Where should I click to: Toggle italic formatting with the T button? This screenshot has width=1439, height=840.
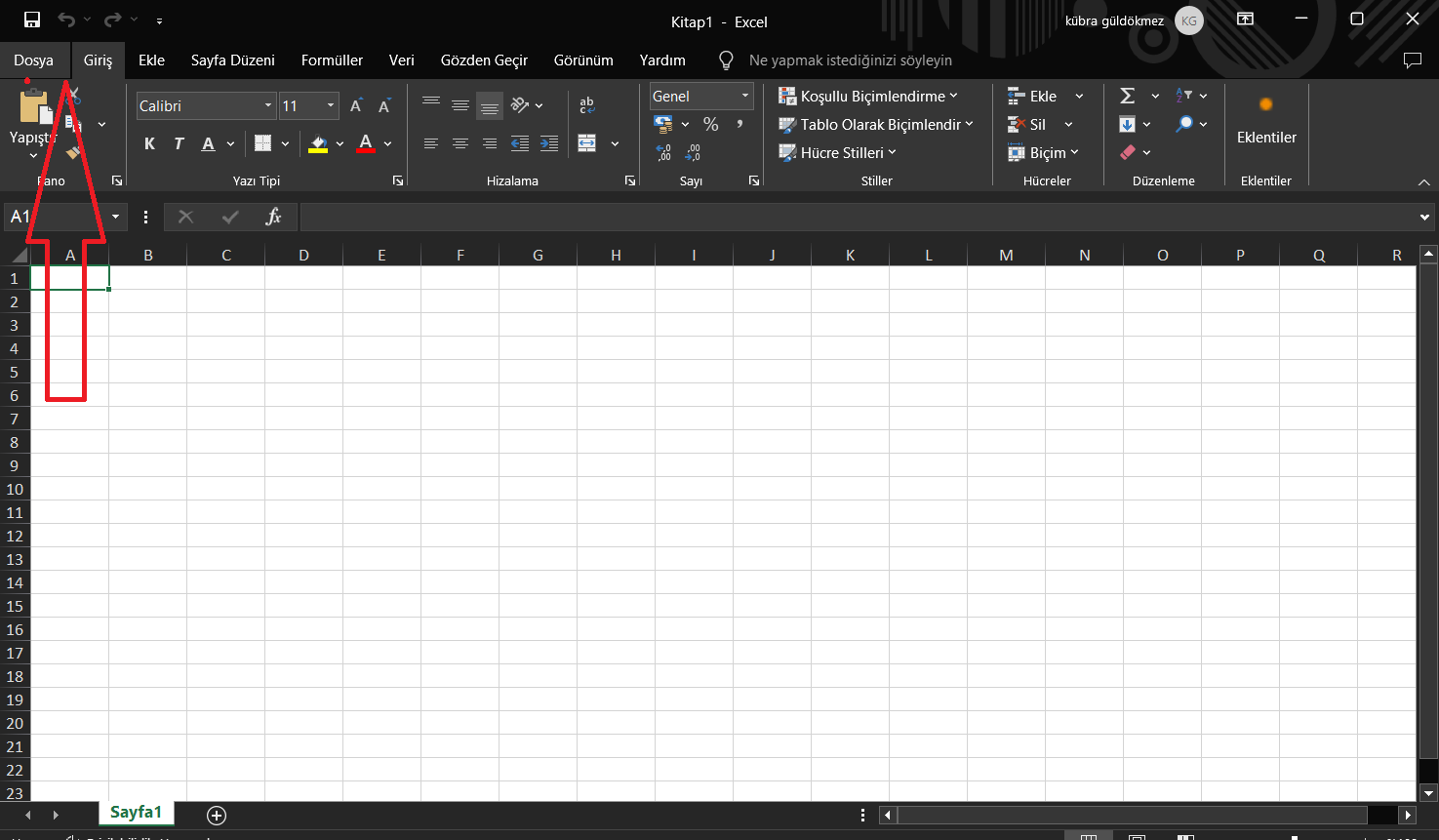[178, 142]
